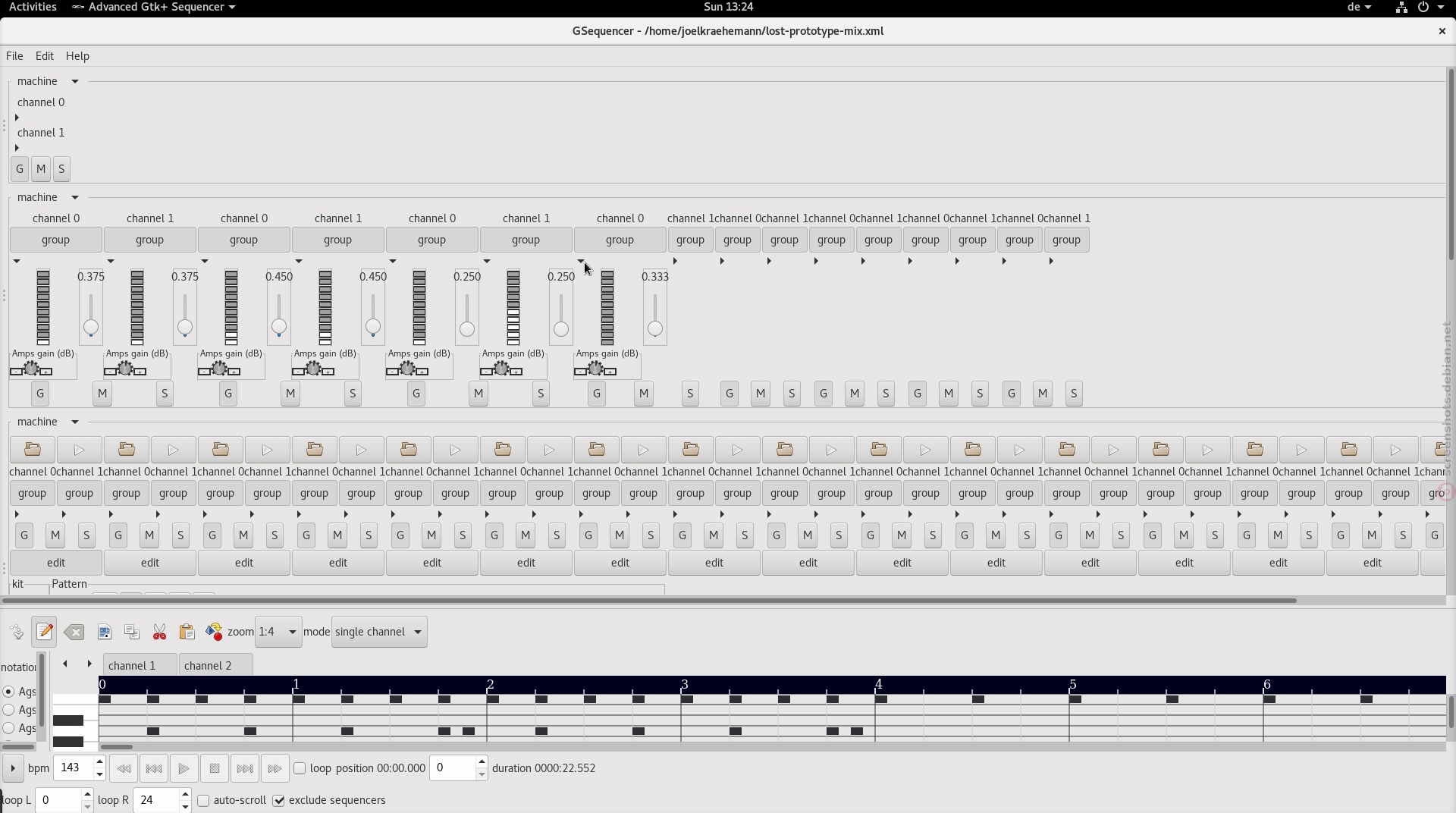Select the second Ags radio button
Image resolution: width=1456 pixels, height=813 pixels.
9,710
